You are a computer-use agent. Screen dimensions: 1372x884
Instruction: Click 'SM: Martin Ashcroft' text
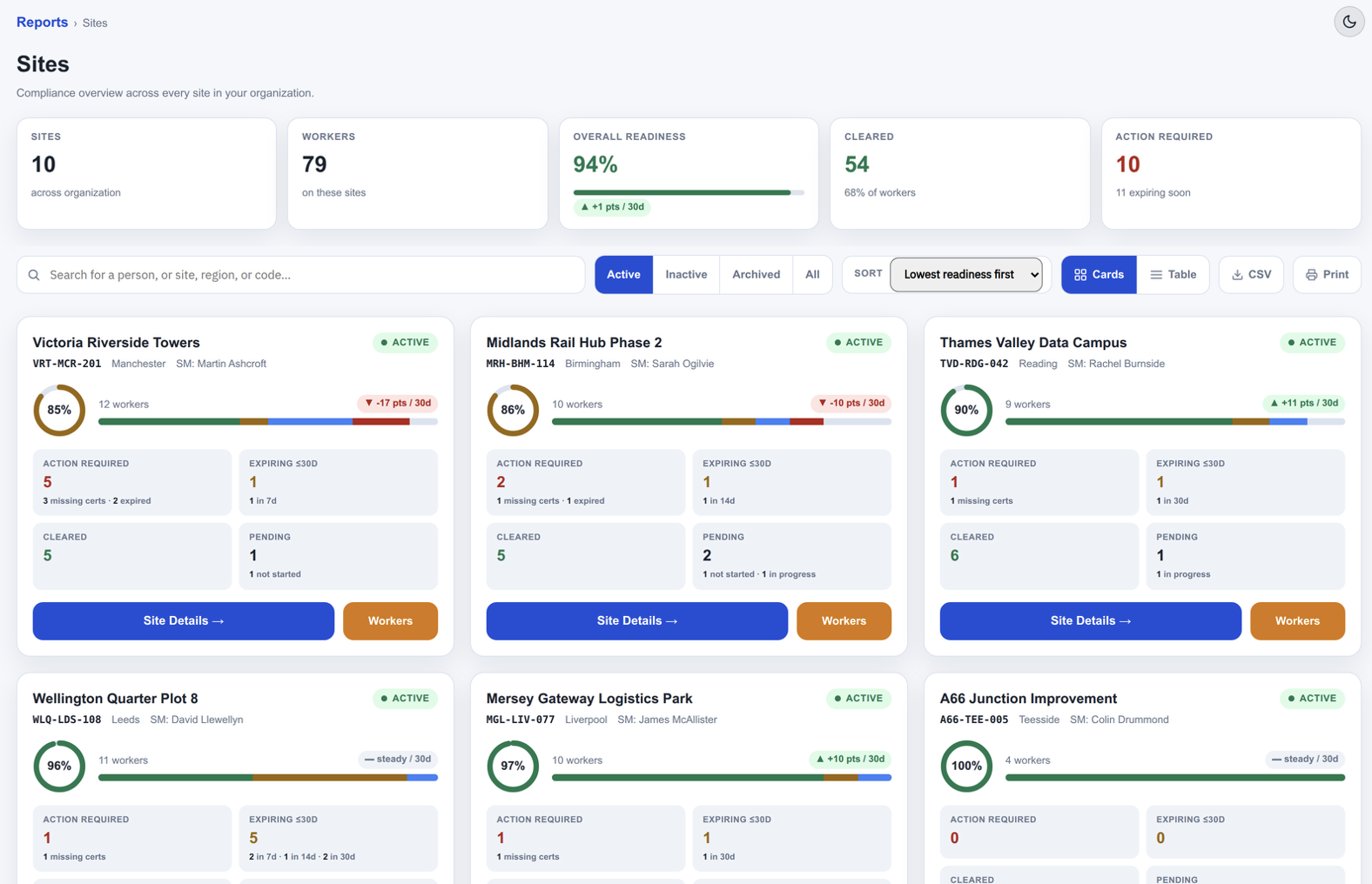(x=221, y=364)
